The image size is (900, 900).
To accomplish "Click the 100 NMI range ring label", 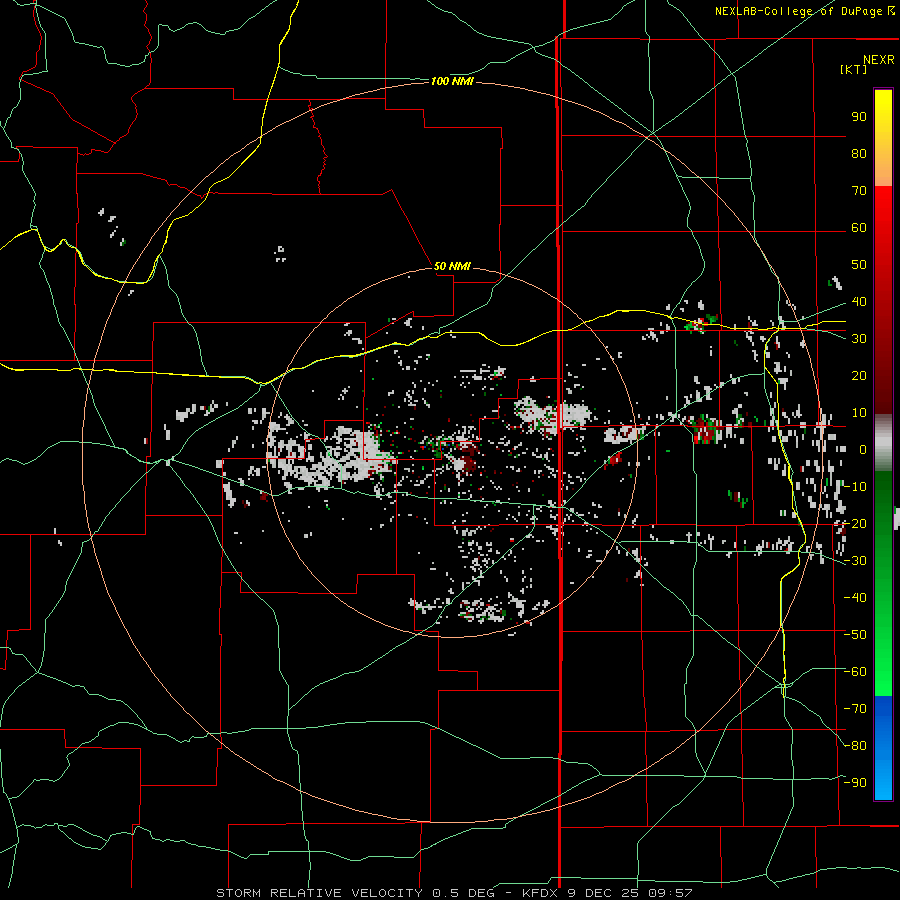I will pyautogui.click(x=452, y=82).
